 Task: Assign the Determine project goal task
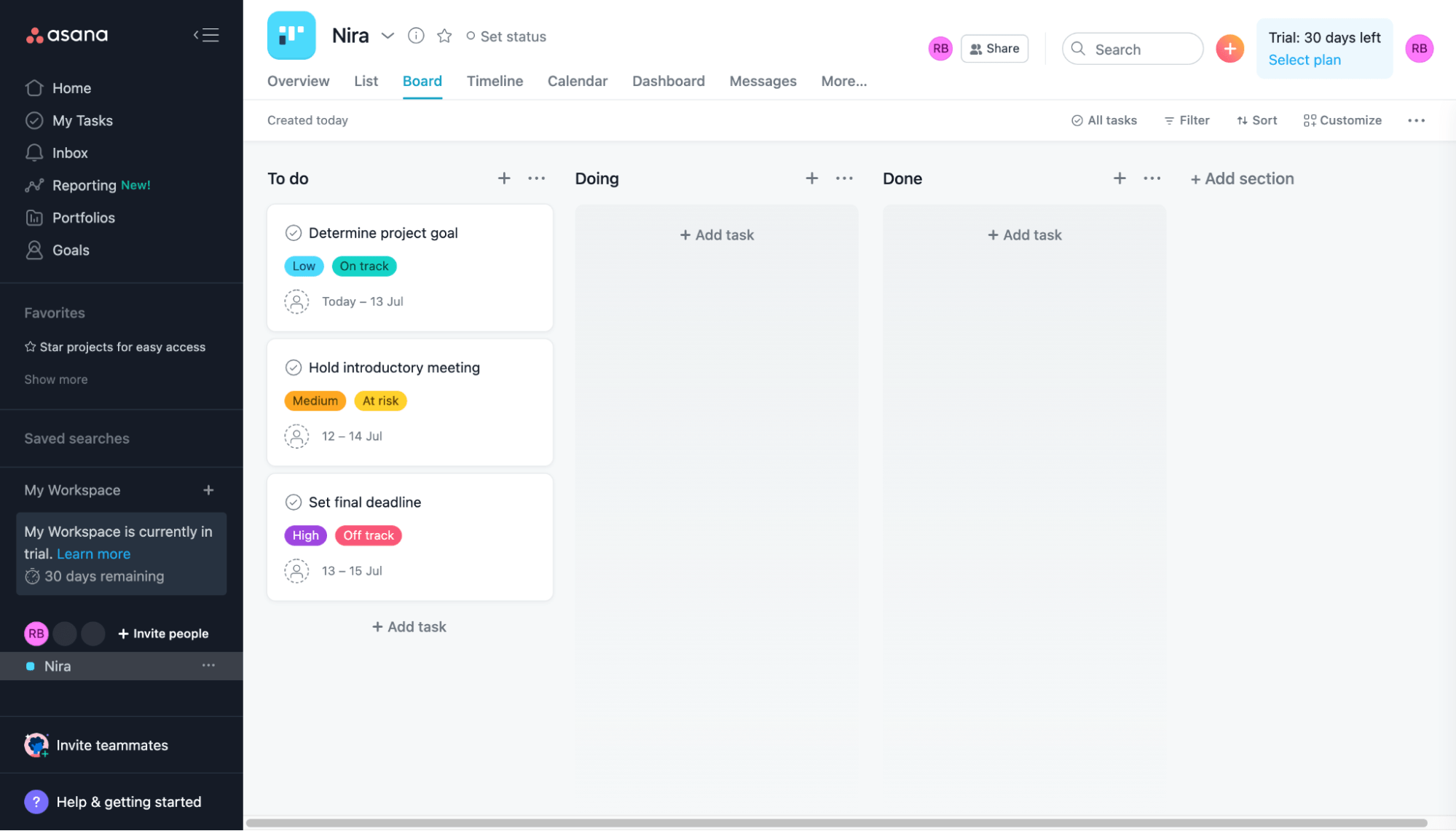click(x=296, y=302)
